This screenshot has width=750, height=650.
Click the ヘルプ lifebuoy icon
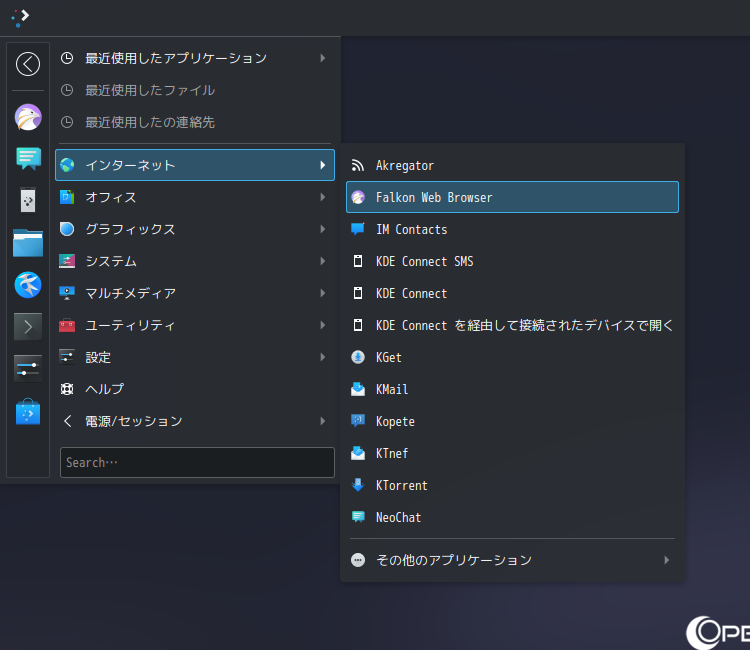pyautogui.click(x=67, y=389)
